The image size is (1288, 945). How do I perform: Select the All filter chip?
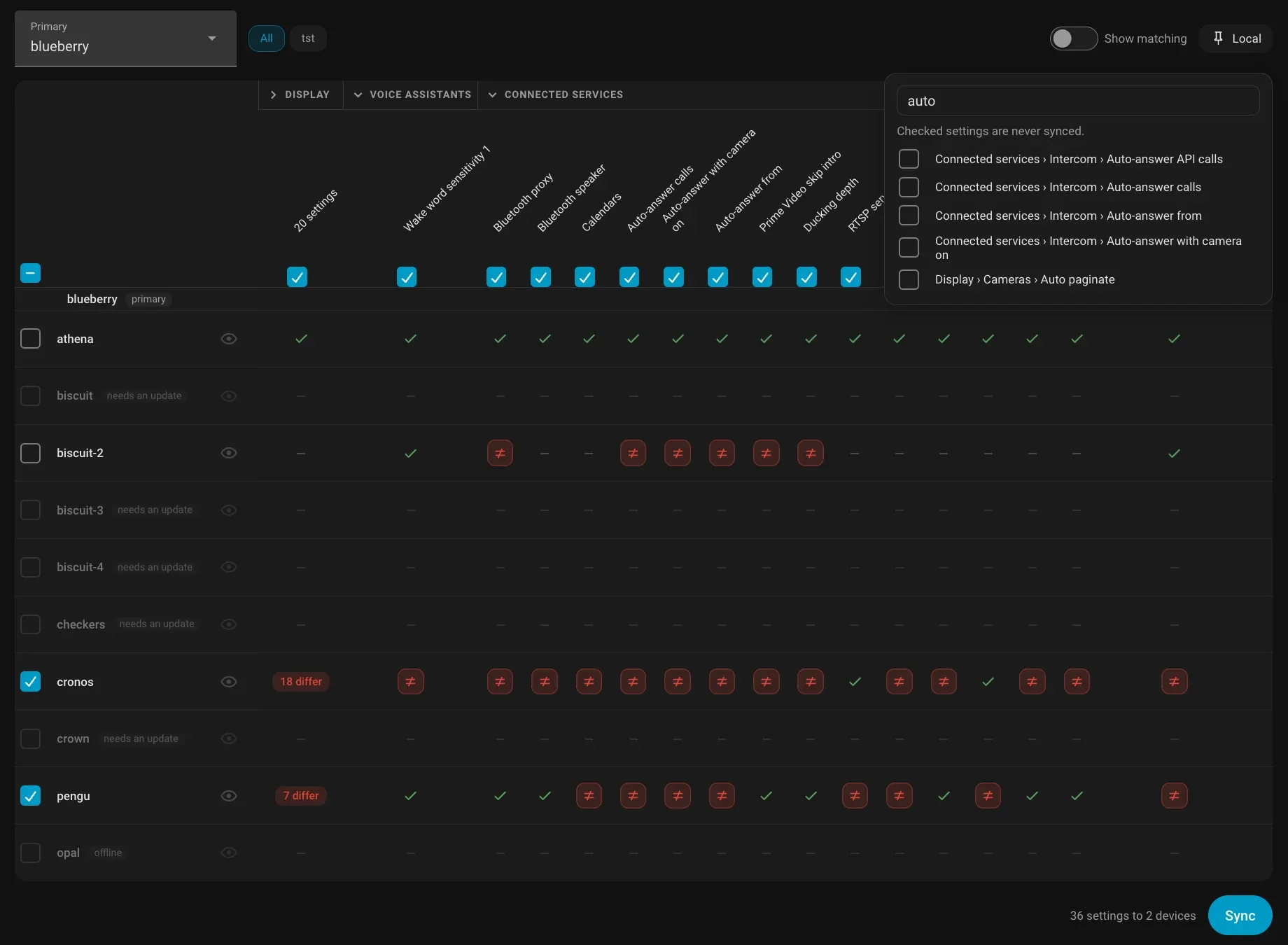point(267,38)
